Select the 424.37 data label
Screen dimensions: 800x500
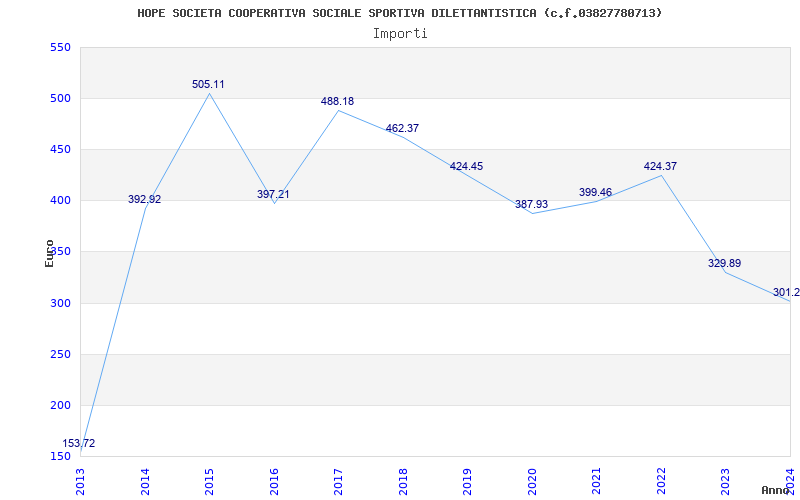click(660, 166)
